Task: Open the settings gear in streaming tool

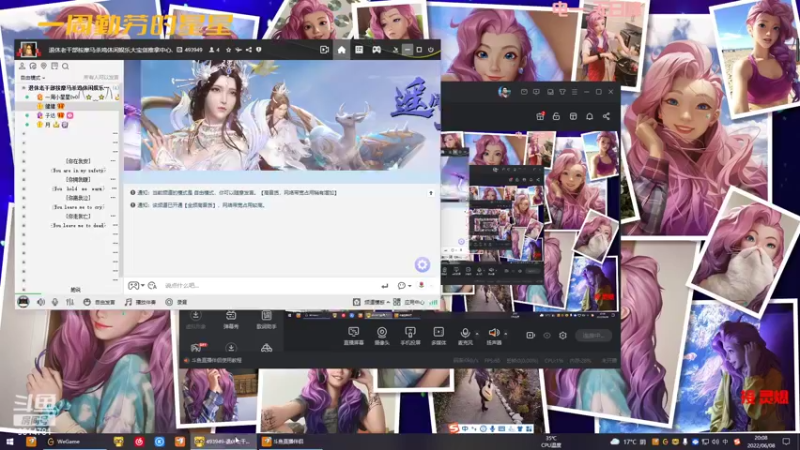Action: (563, 335)
